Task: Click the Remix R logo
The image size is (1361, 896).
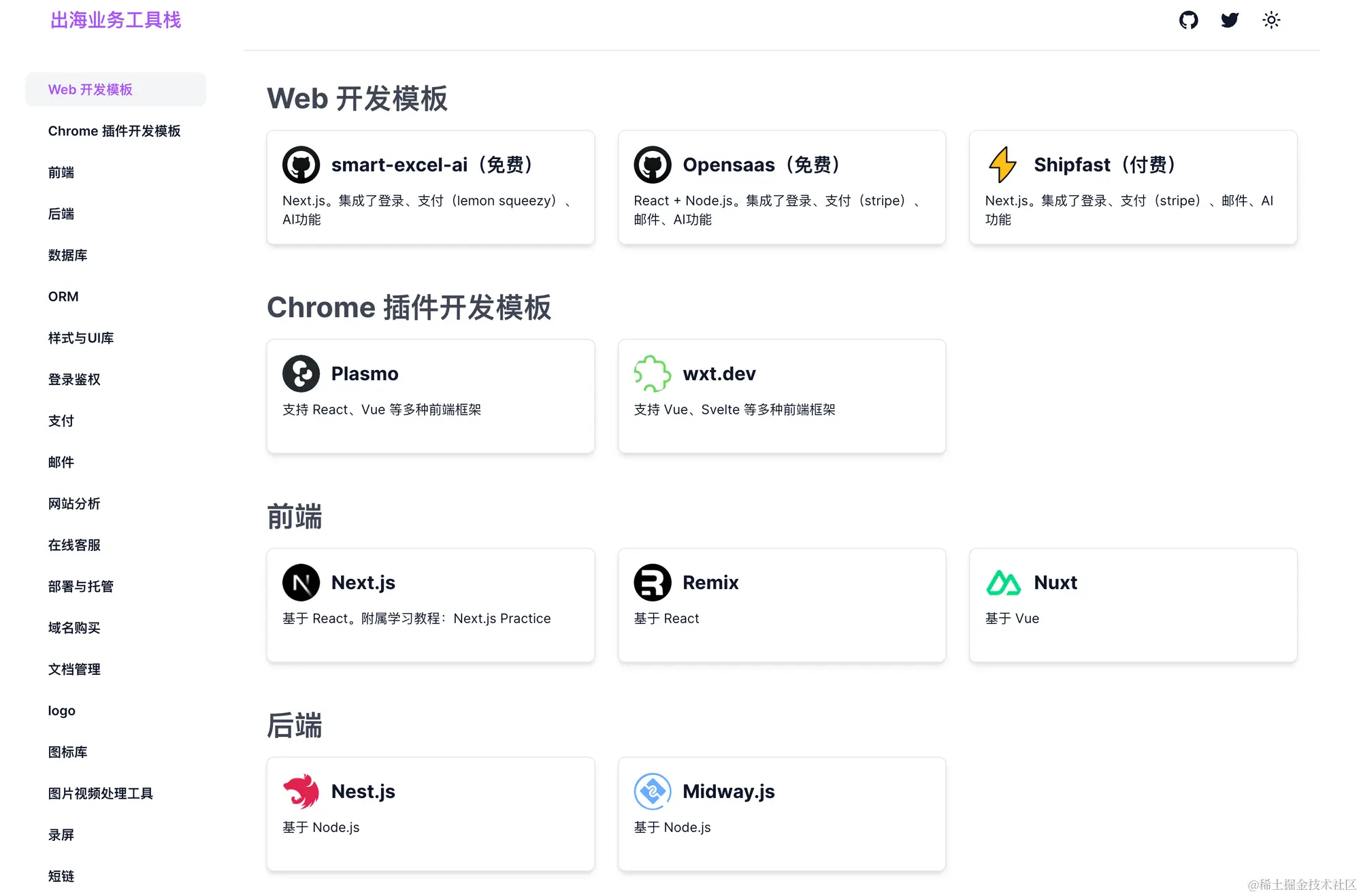Action: [x=653, y=582]
